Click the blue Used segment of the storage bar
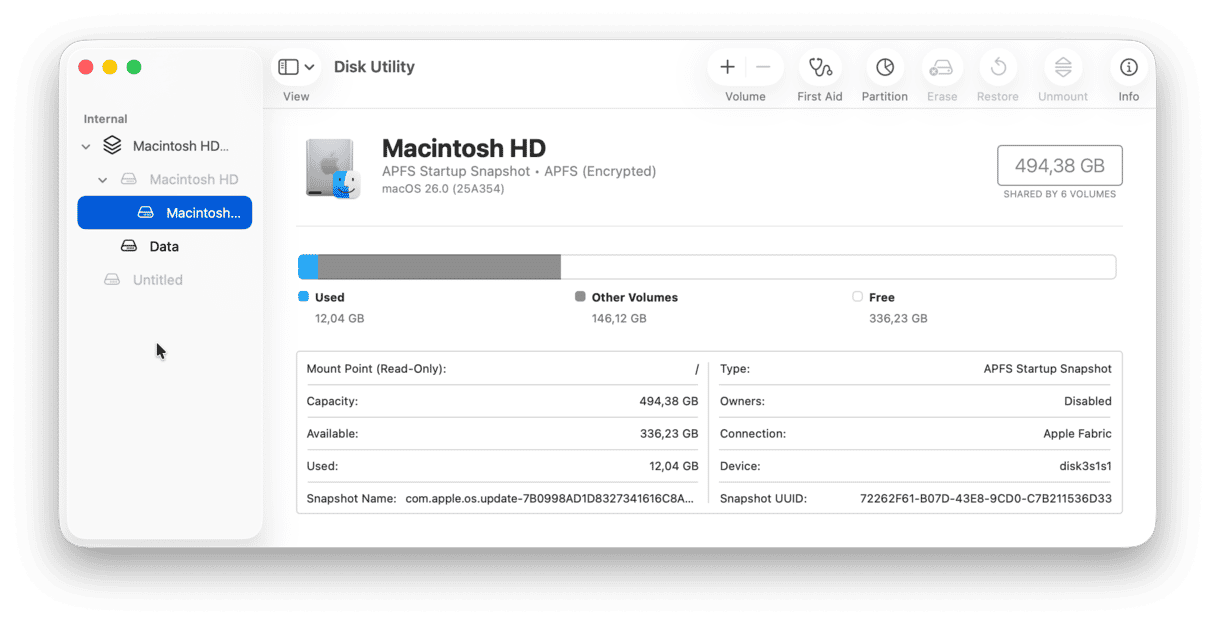The width and height of the screenshot is (1215, 625). pyautogui.click(x=306, y=266)
